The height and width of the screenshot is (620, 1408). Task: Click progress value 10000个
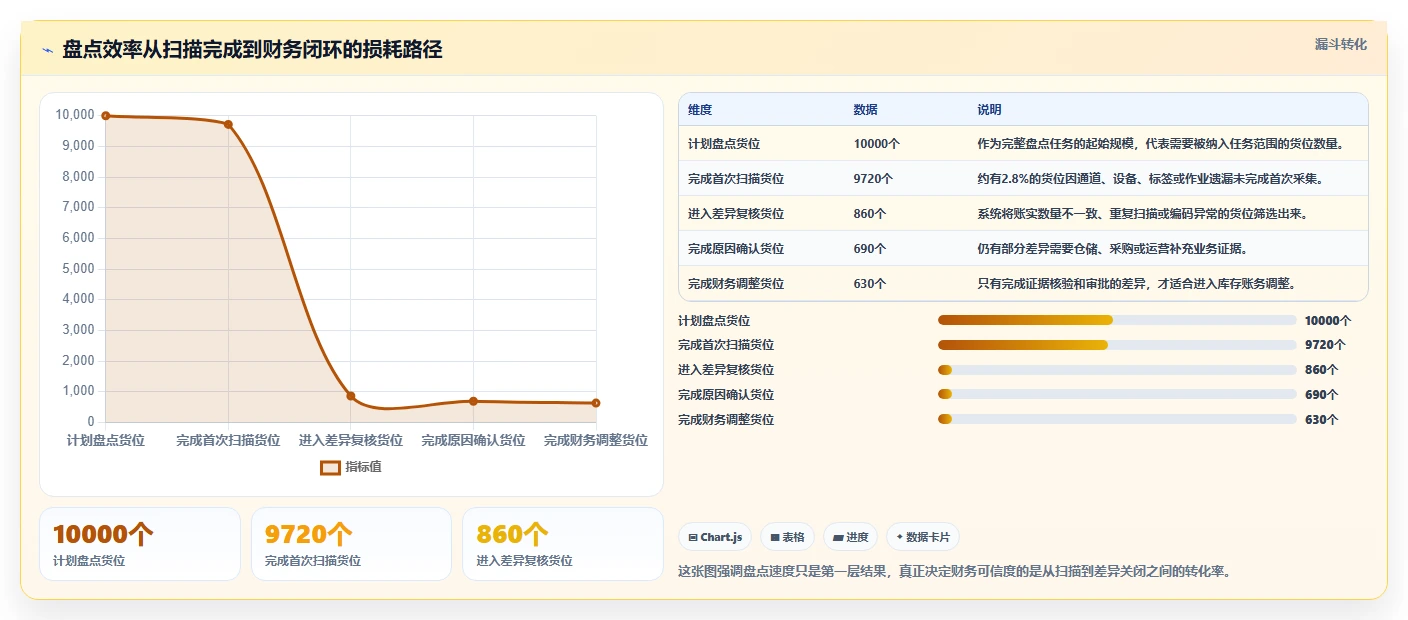click(x=1328, y=320)
